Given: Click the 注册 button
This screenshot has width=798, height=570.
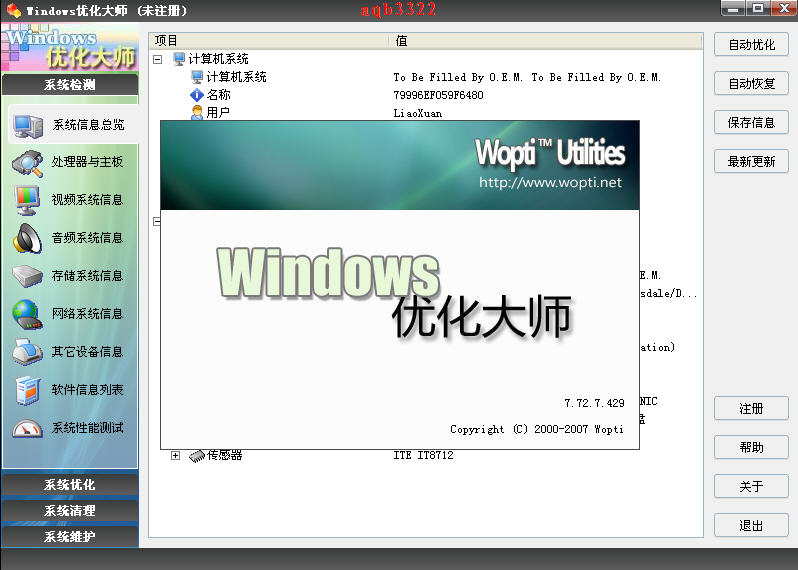Looking at the screenshot, I should (751, 409).
